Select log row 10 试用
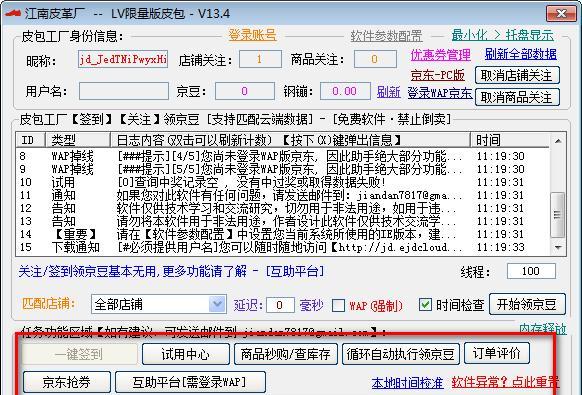582x395 pixels. click(x=282, y=182)
